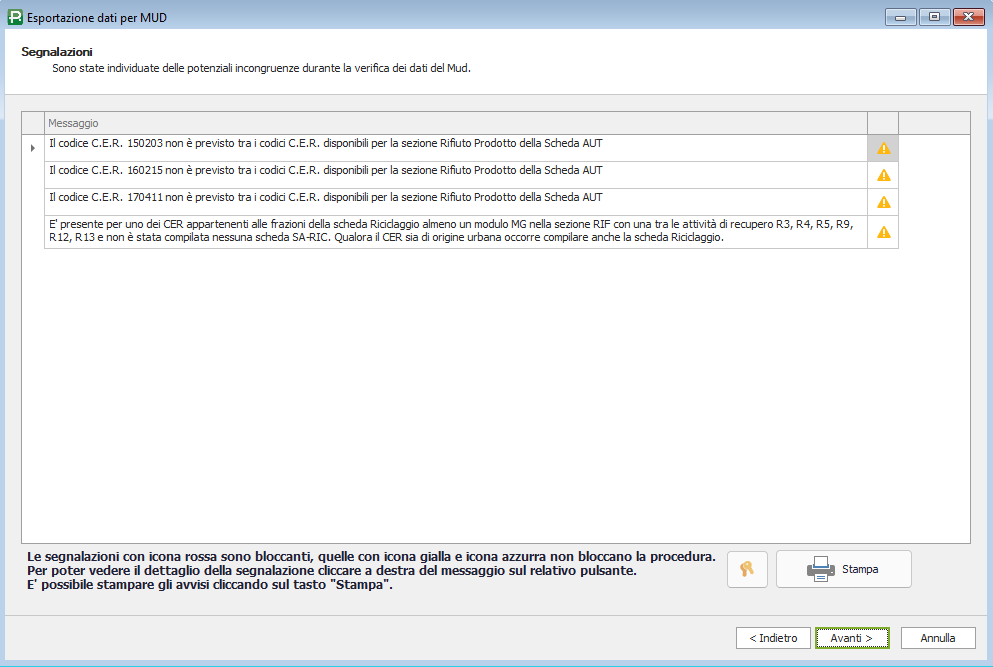Image resolution: width=993 pixels, height=667 pixels.
Task: Open the warning detail for C.E.R. 160215
Action: pos(883,175)
